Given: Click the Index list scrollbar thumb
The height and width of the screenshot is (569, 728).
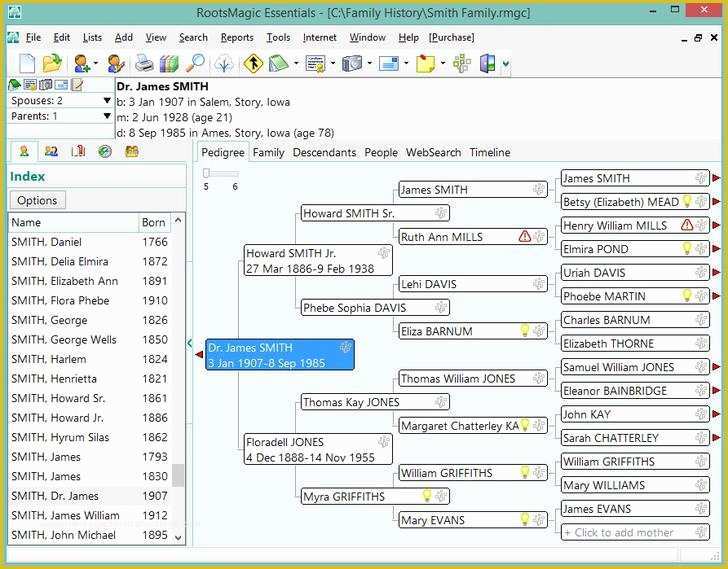Looking at the screenshot, I should coord(178,475).
